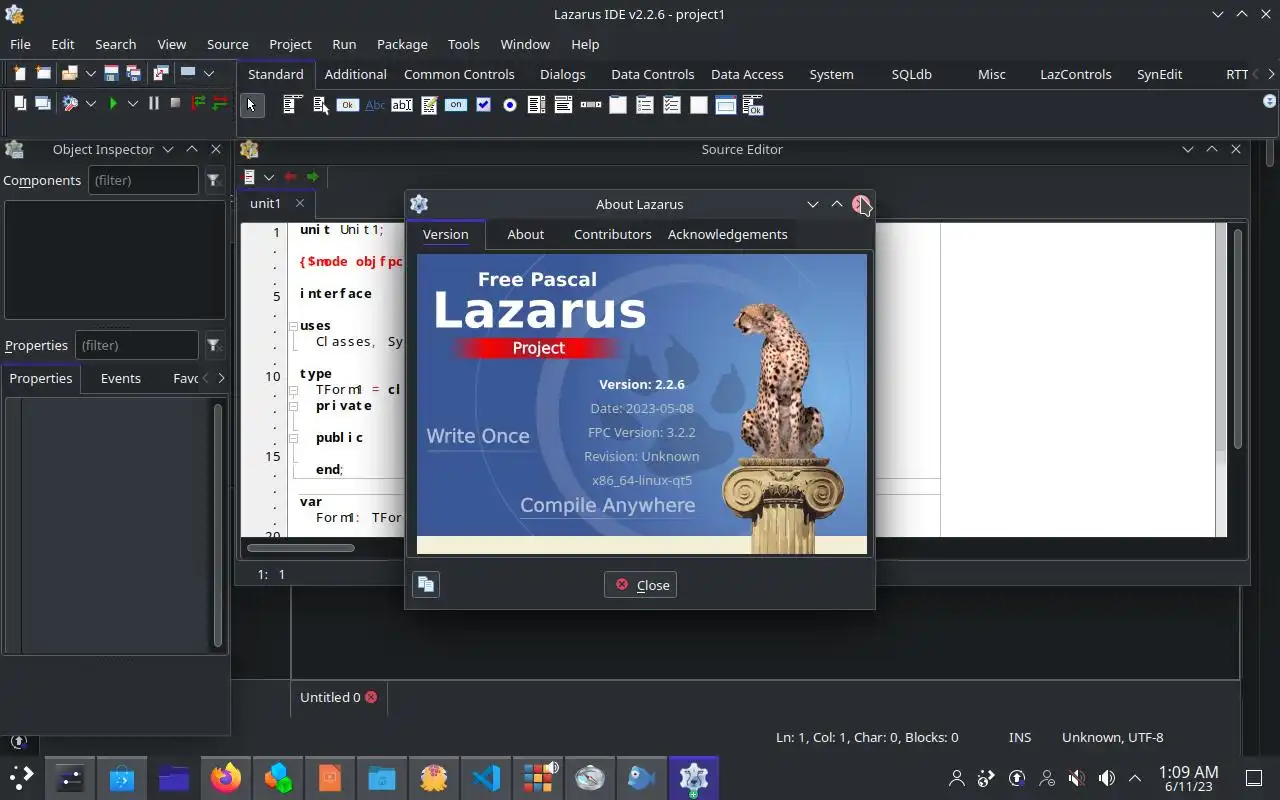
Task: Open the Tools menu
Action: pos(463,44)
